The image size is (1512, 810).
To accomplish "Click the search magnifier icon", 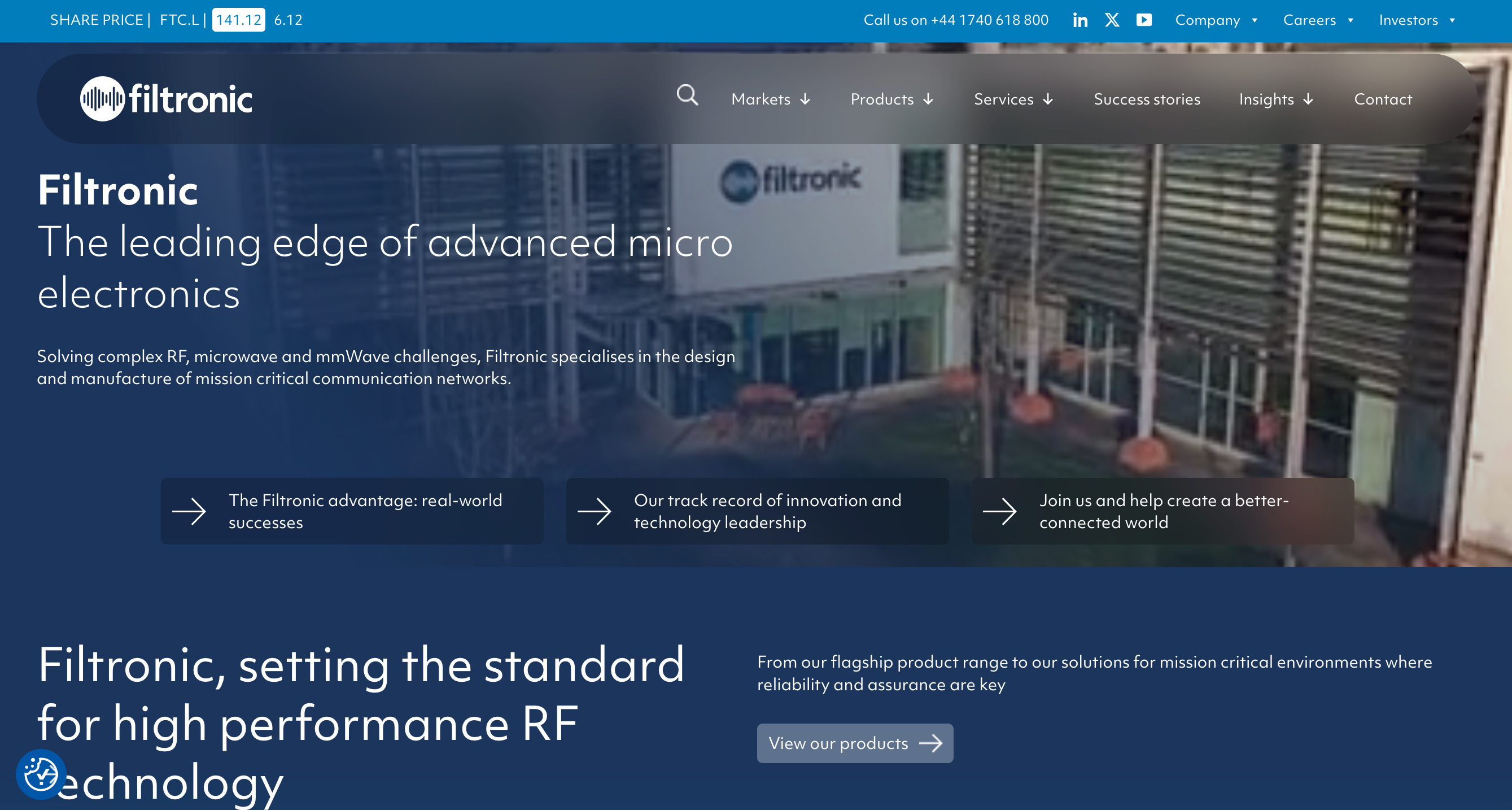I will (x=687, y=95).
